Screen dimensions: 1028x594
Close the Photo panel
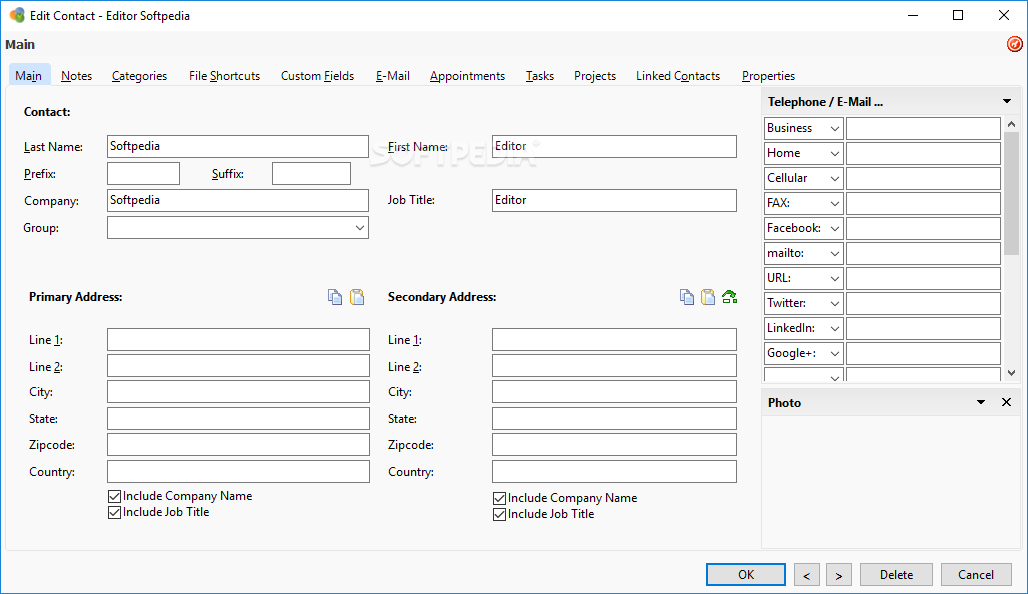tap(1006, 402)
